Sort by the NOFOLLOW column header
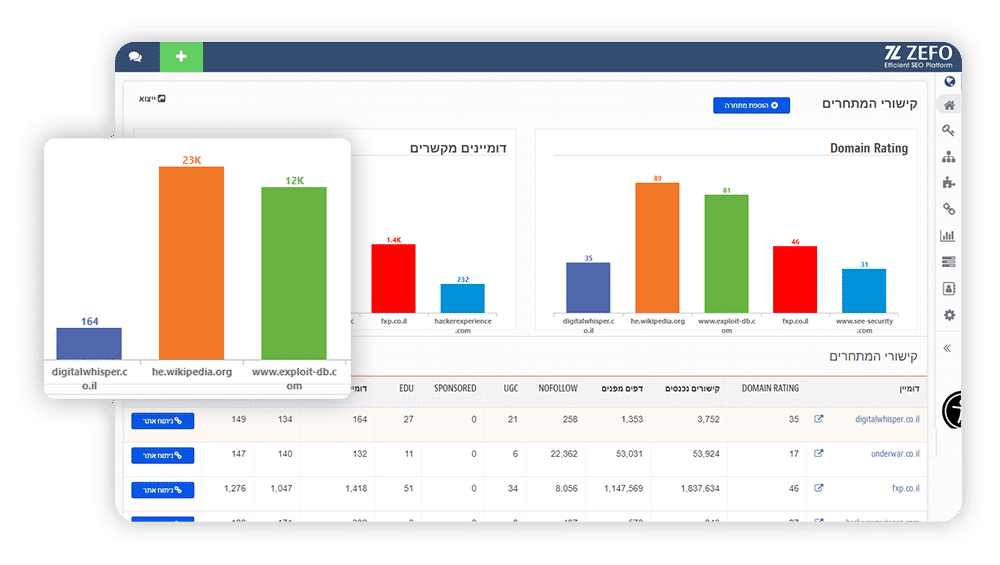This screenshot has width=1000, height=565. click(557, 388)
